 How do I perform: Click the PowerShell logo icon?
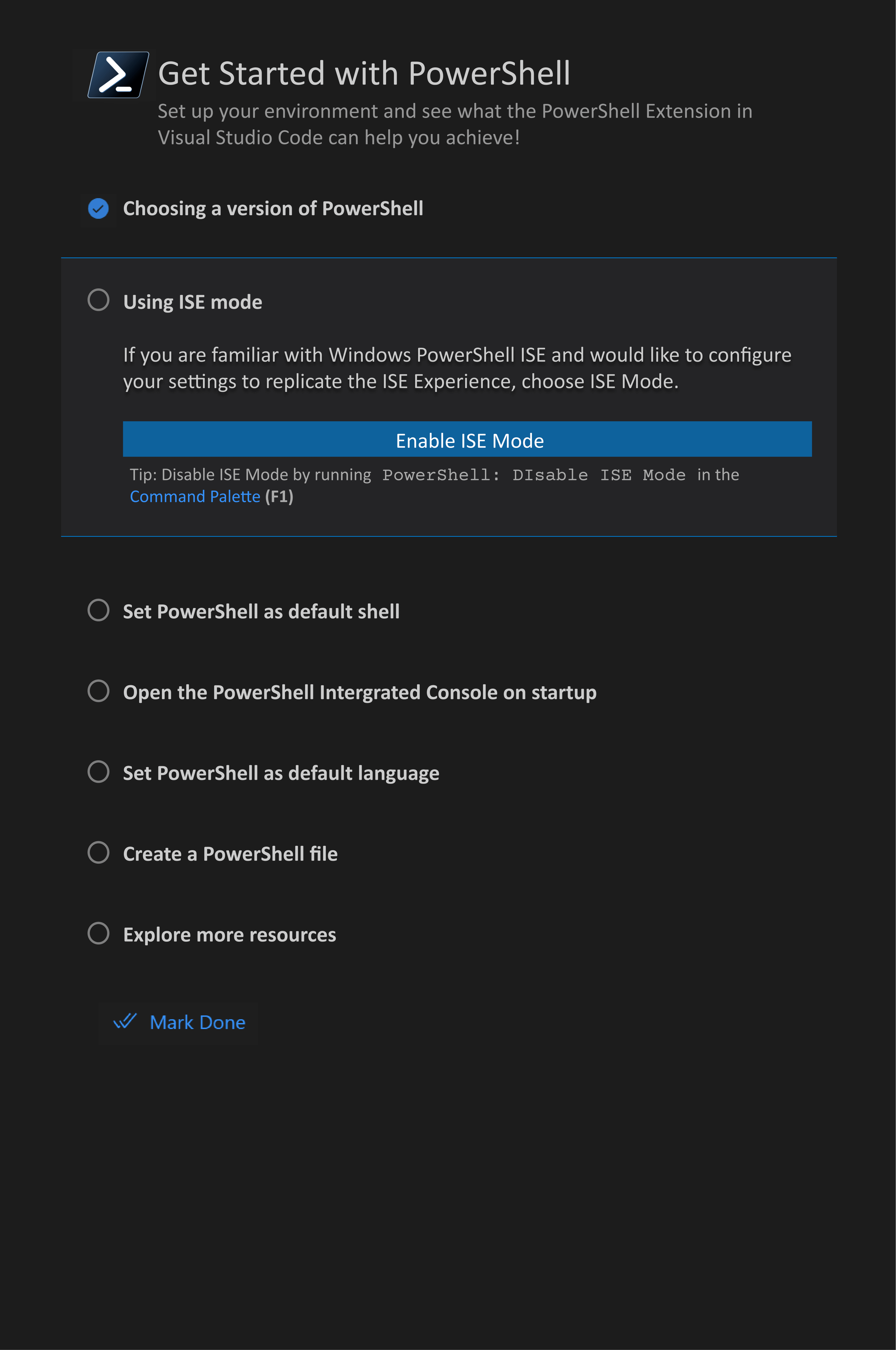click(x=118, y=75)
